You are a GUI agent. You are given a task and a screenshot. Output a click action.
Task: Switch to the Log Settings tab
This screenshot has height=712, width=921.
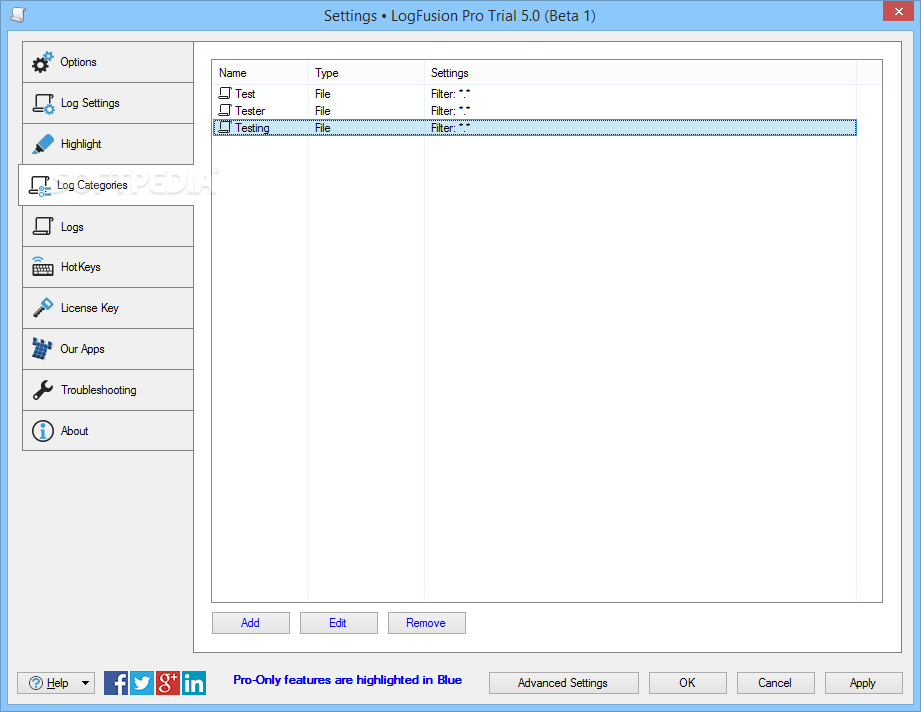(108, 103)
